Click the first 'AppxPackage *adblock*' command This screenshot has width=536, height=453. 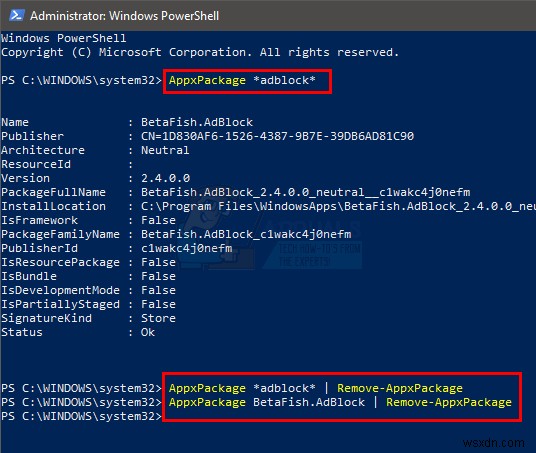click(242, 80)
